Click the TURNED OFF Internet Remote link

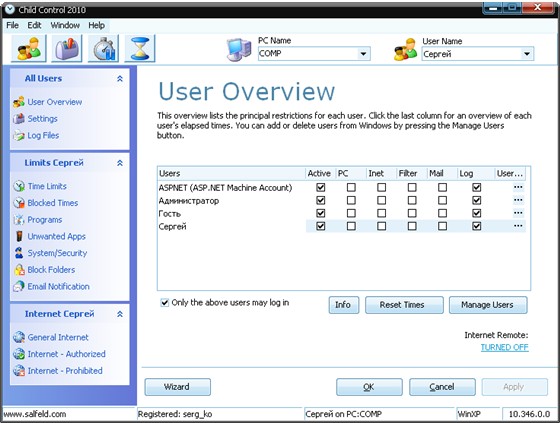pos(504,347)
